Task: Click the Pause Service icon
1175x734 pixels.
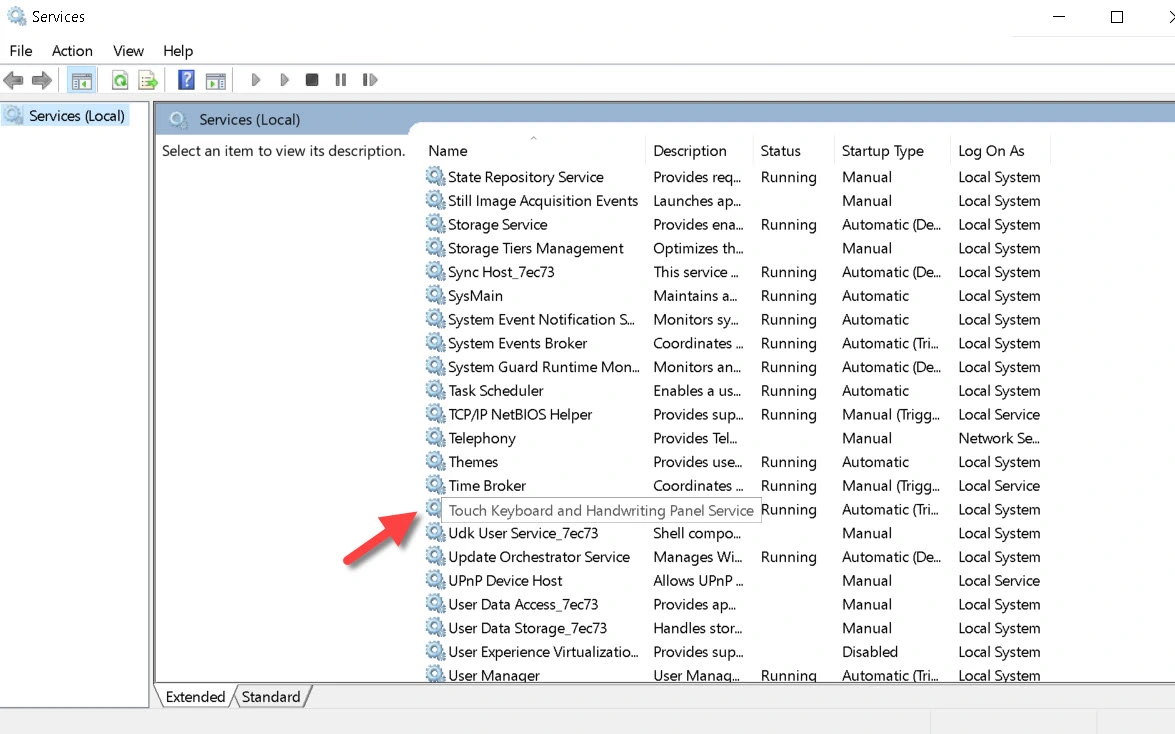Action: (341, 80)
